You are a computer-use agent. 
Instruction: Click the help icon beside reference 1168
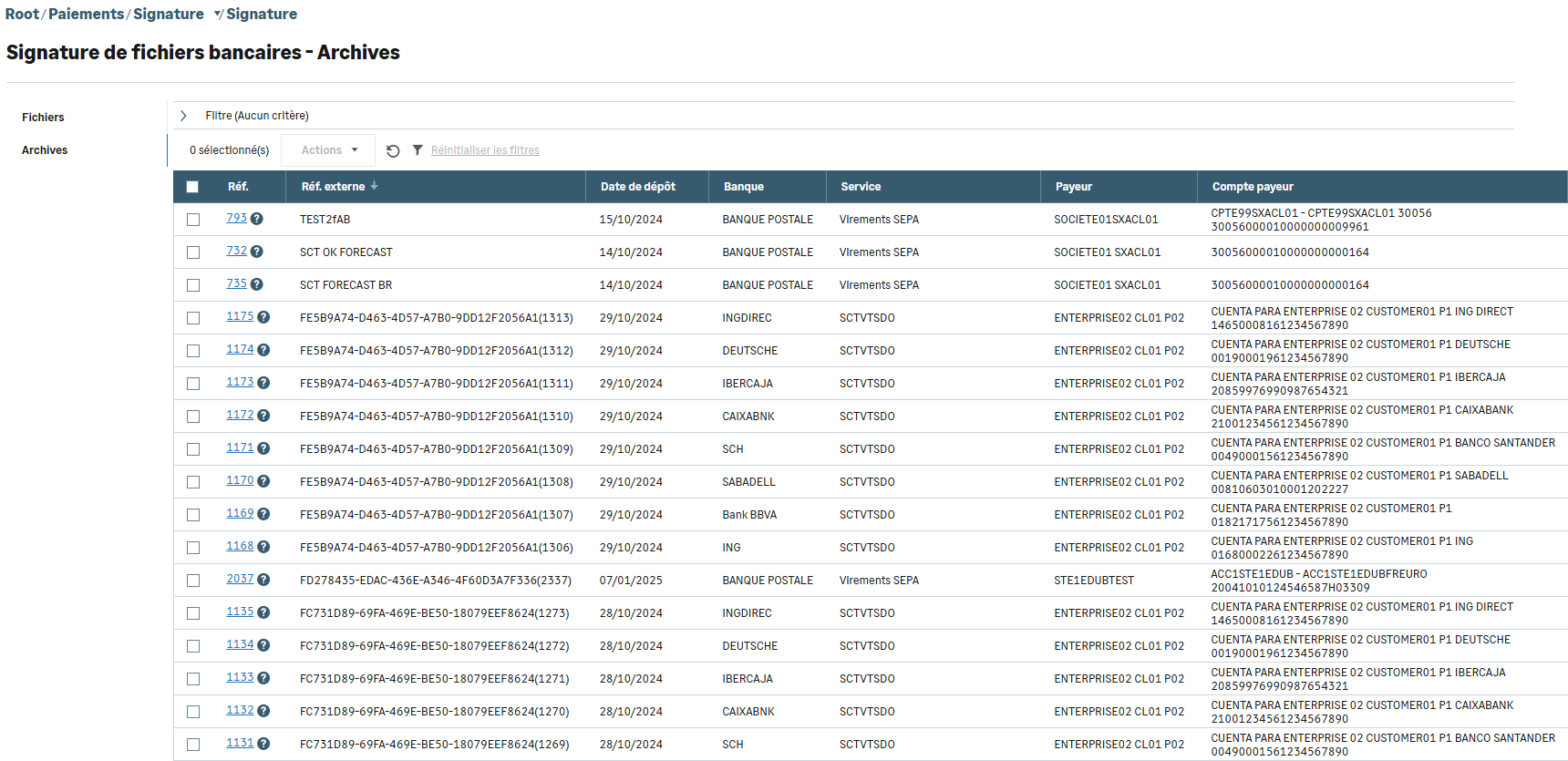point(263,547)
